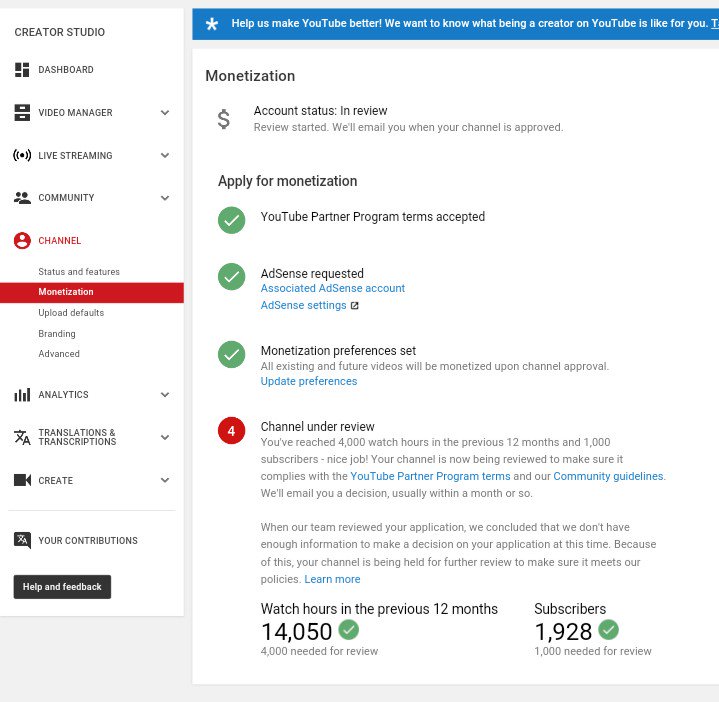
Task: Click the Apply for monetization heading
Action: click(288, 181)
